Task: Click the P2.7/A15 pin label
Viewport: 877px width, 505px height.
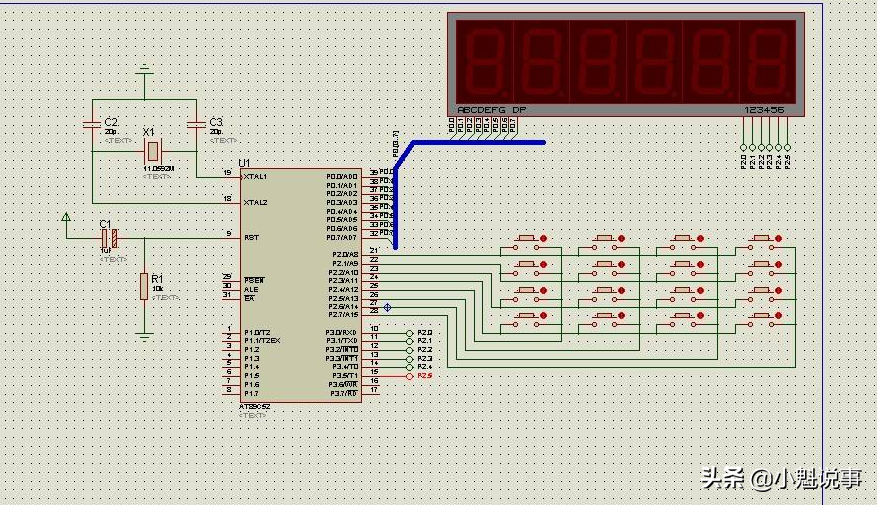Action: (343, 315)
